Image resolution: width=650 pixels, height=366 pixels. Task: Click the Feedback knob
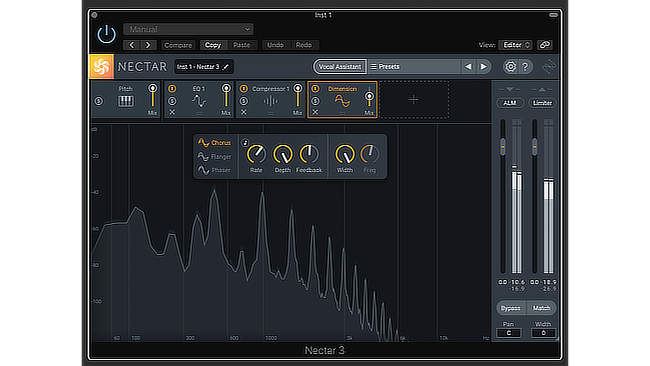click(x=309, y=154)
